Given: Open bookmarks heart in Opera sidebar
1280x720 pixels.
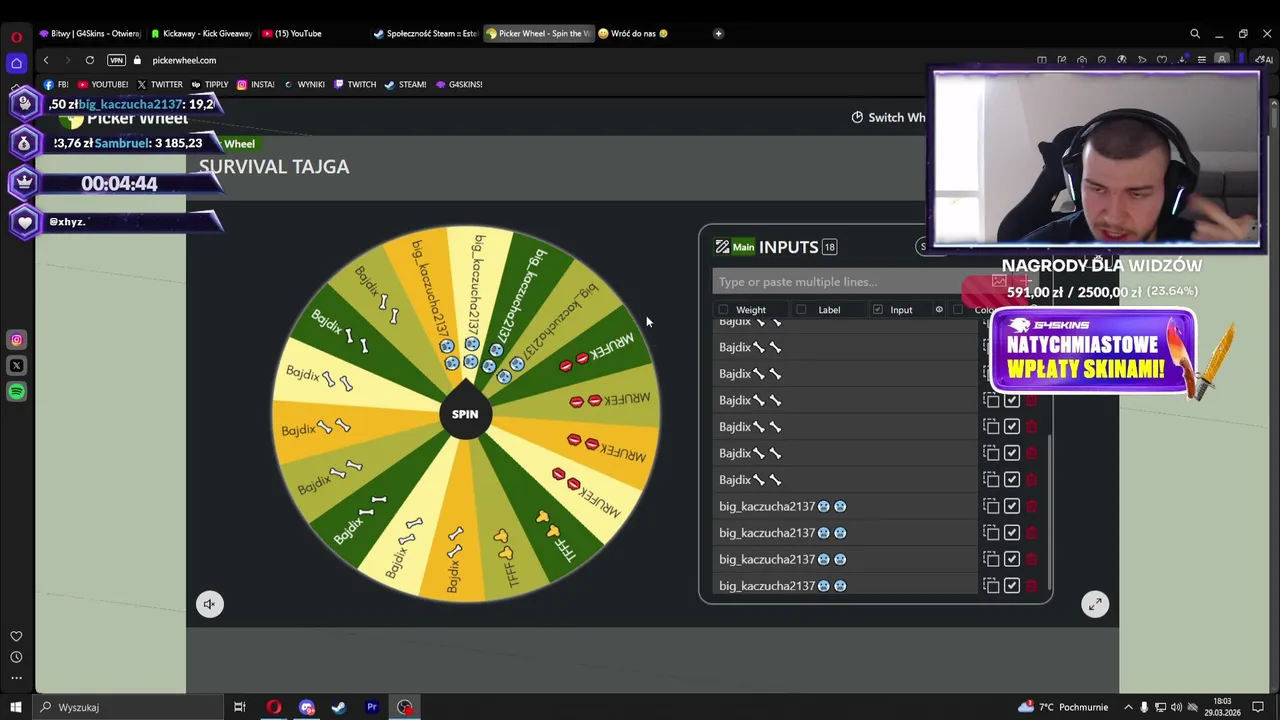Looking at the screenshot, I should point(16,636).
